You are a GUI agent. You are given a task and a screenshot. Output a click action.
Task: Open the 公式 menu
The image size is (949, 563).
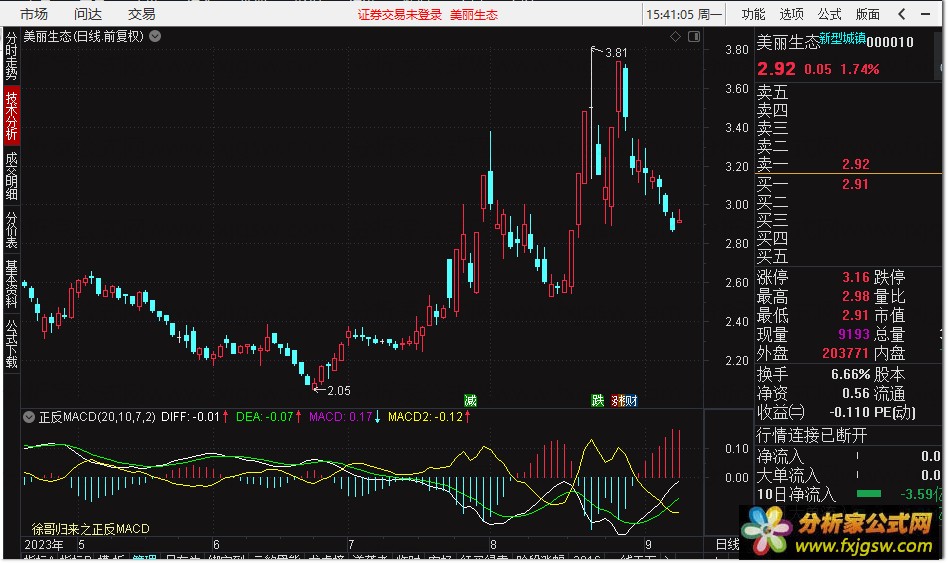coord(830,14)
